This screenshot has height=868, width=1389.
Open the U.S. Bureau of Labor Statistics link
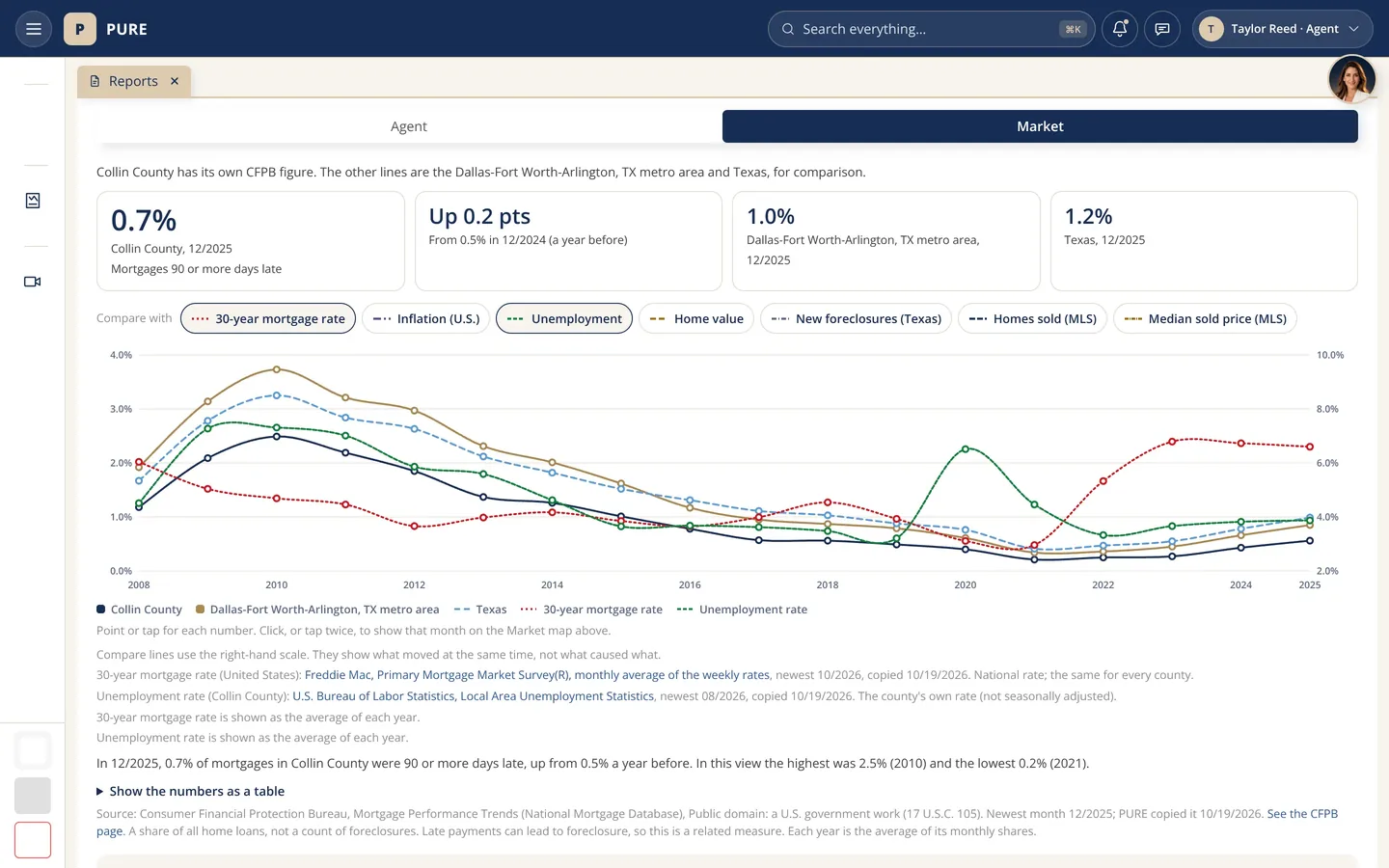474,696
